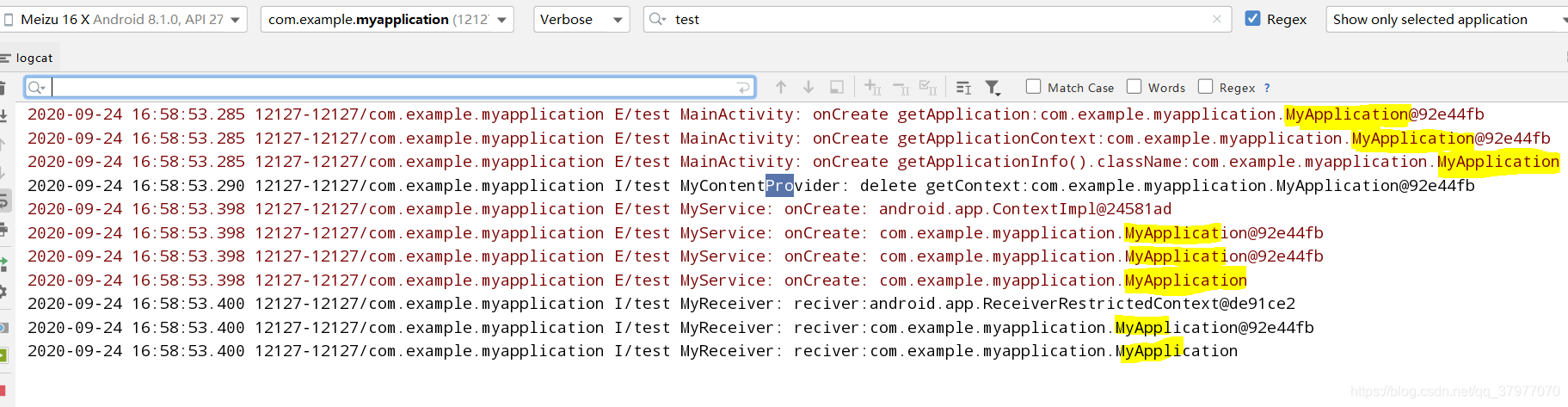This screenshot has width=1568, height=407.
Task: Open the find filter funnel options
Action: (993, 87)
